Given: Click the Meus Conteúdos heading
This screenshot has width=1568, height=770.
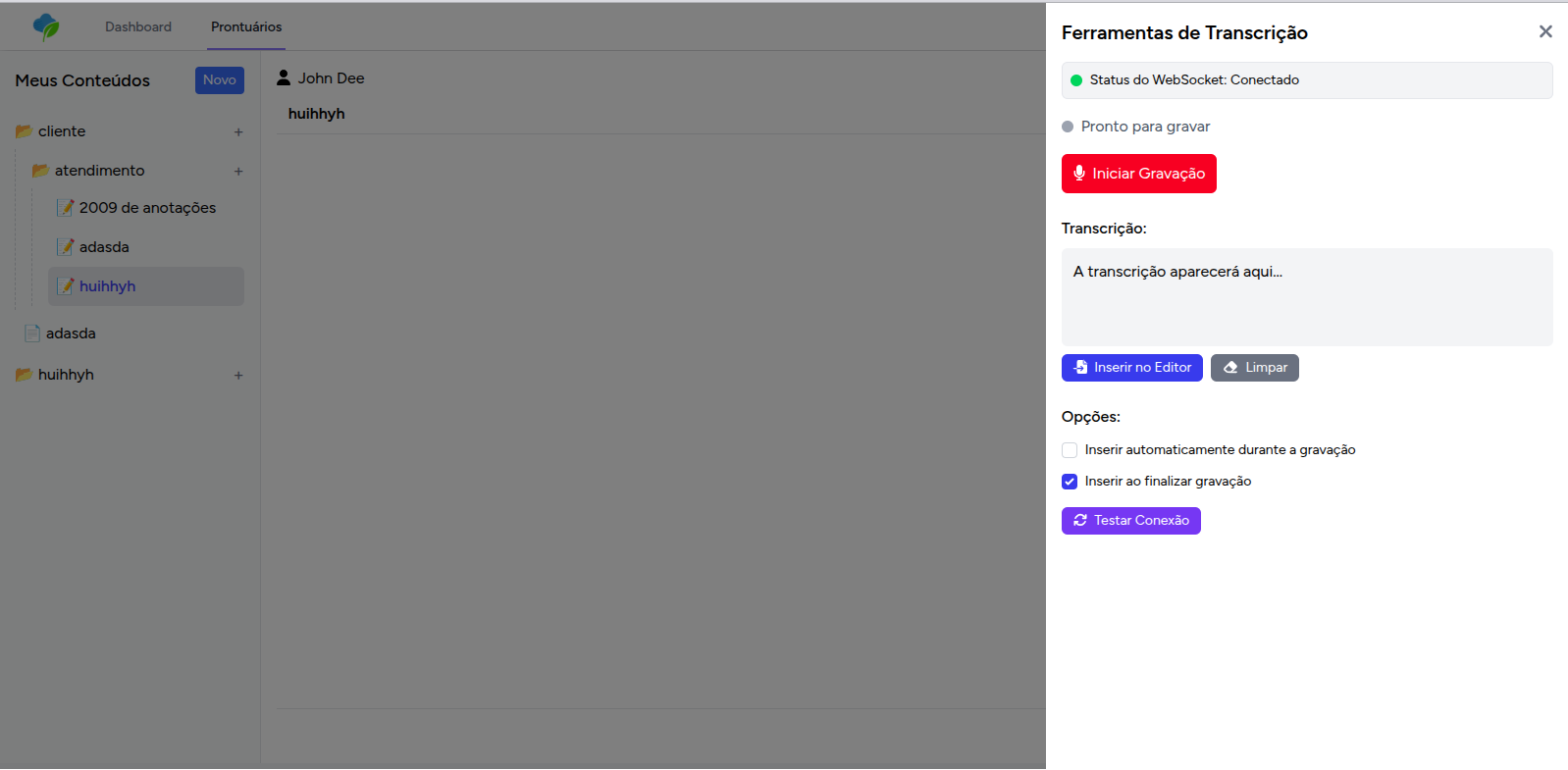Looking at the screenshot, I should point(82,80).
